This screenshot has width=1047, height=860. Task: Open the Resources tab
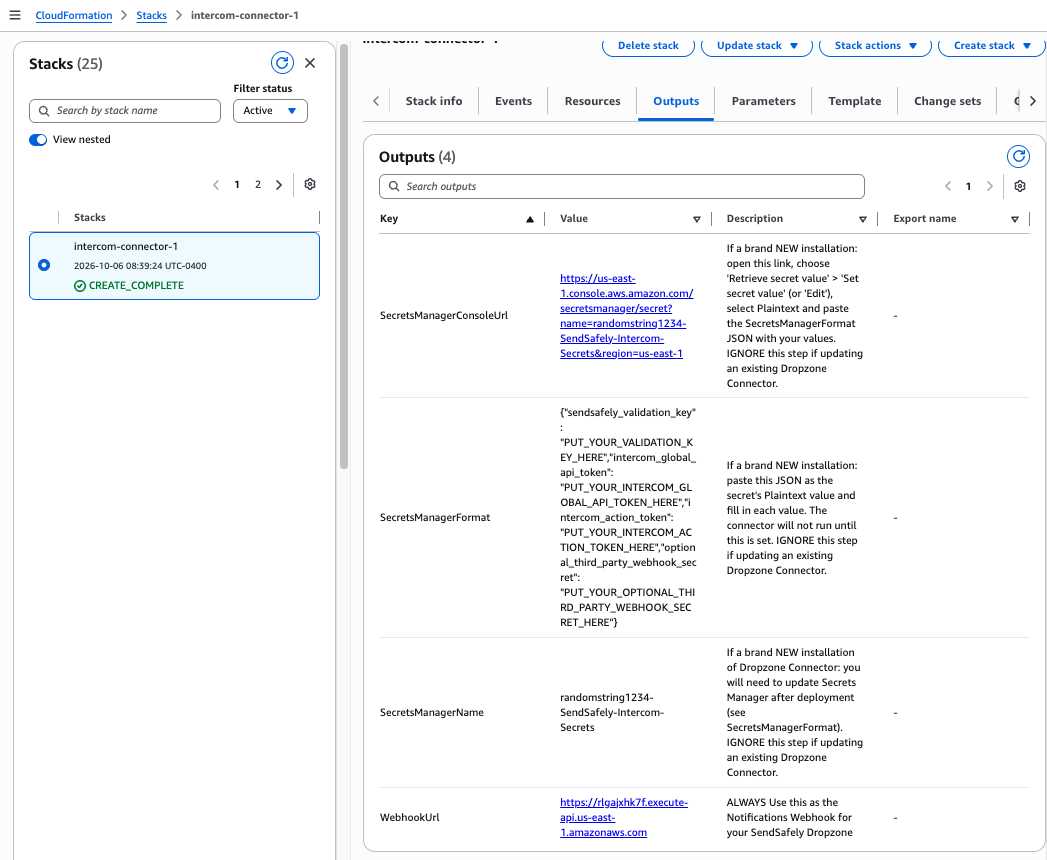592,101
